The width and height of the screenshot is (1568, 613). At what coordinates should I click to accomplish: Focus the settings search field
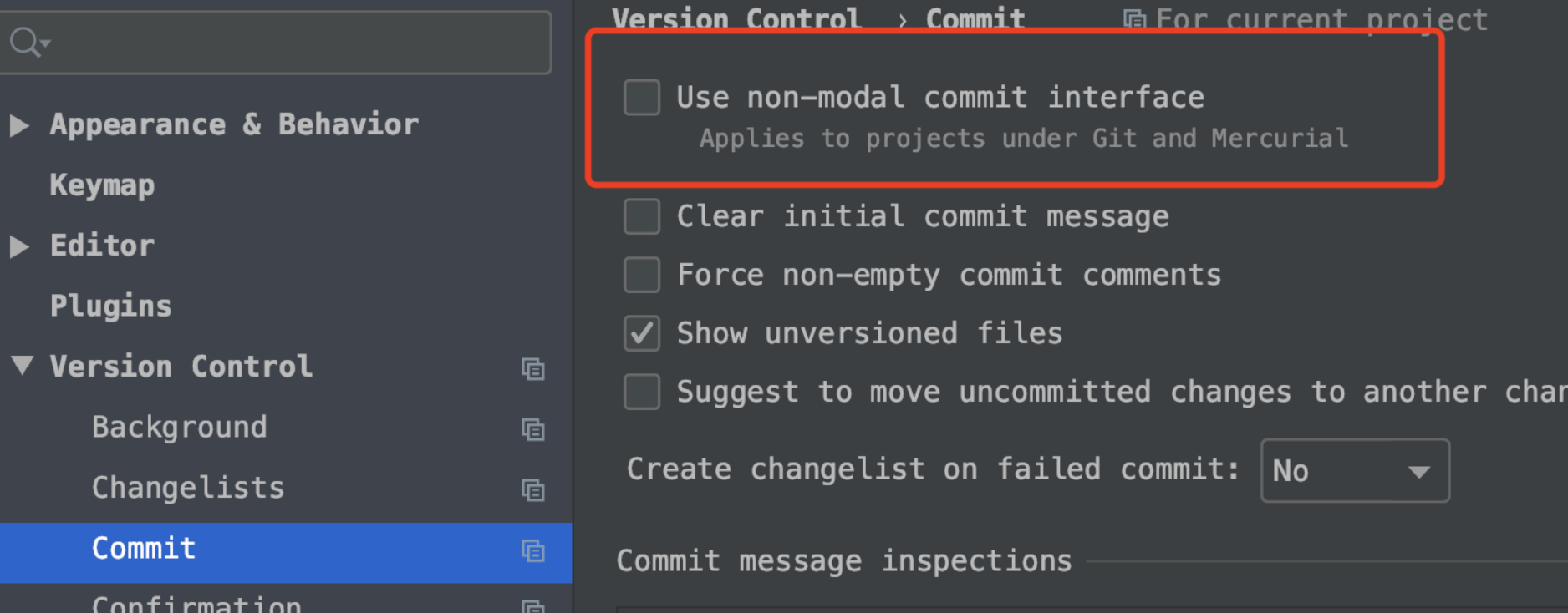coord(293,42)
